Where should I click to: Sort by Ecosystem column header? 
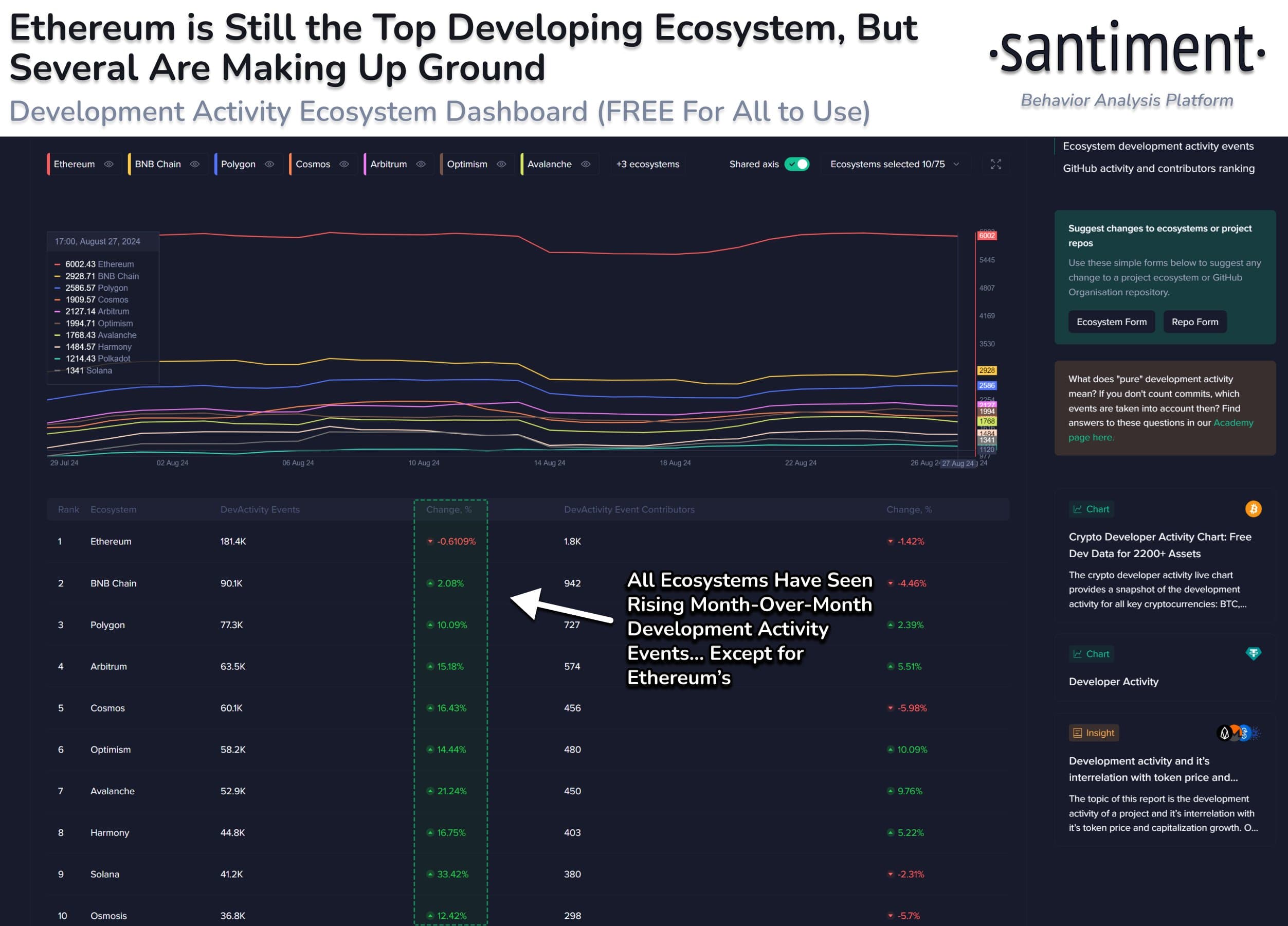coord(113,510)
